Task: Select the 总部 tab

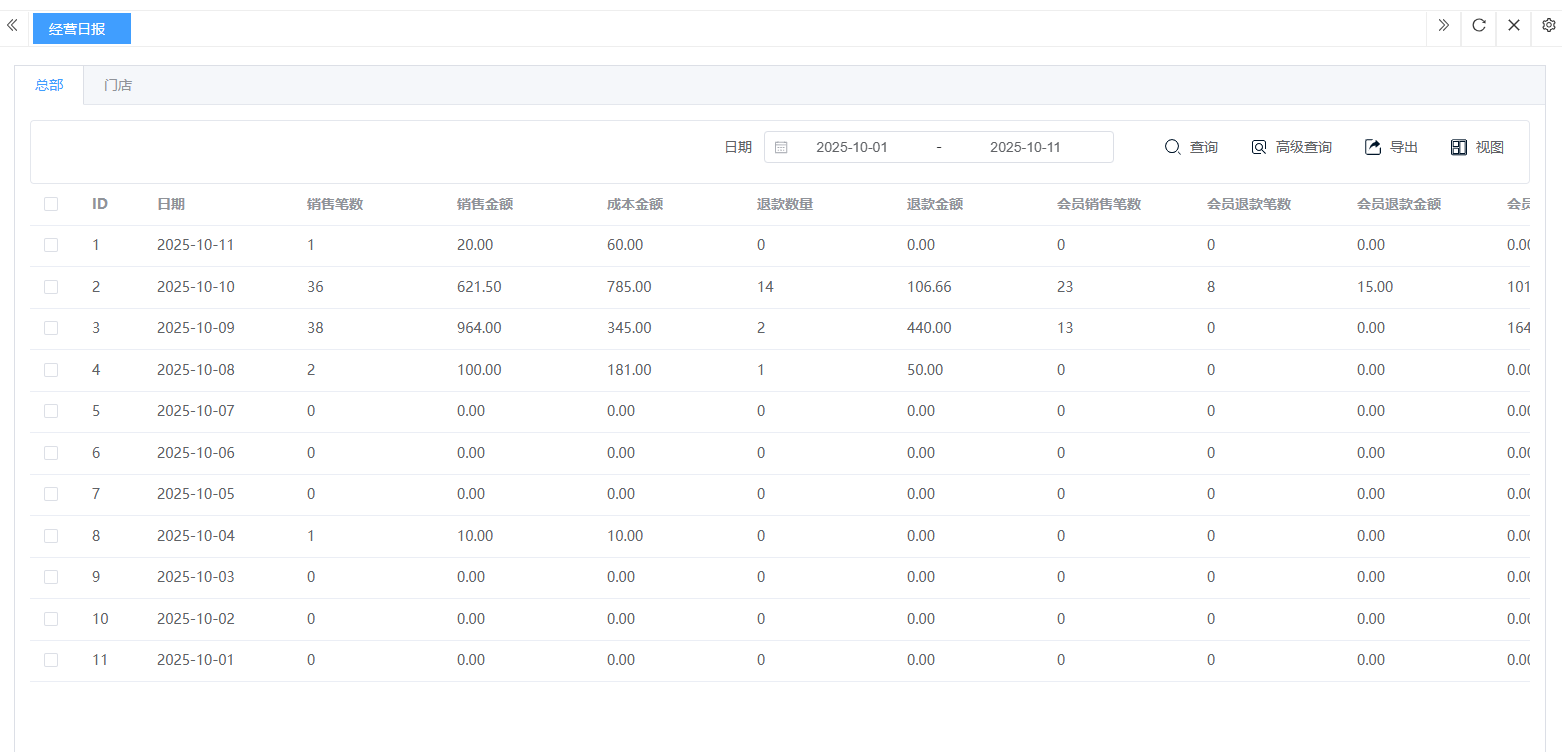Action: pos(49,85)
